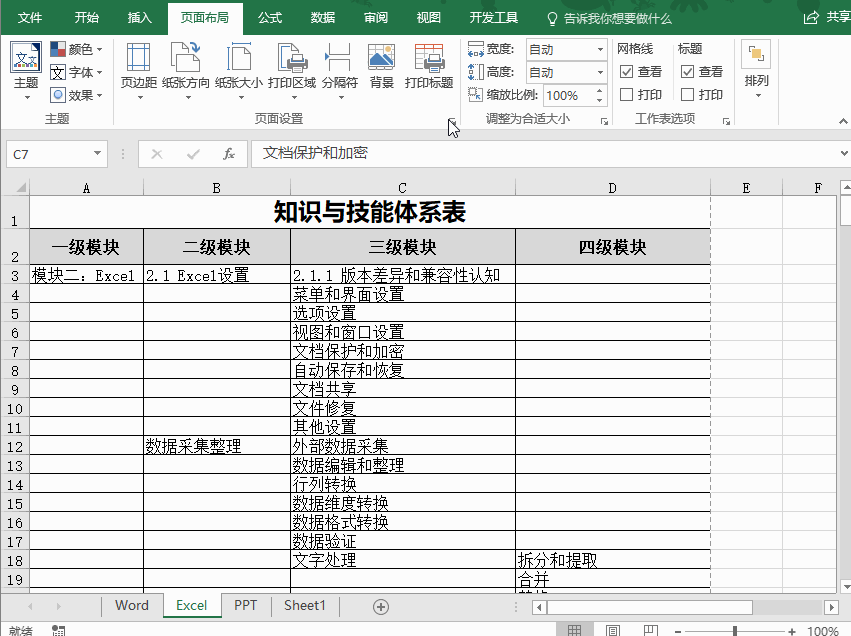The height and width of the screenshot is (636, 851).
Task: Enable 标题 打印 checkbox
Action: 687,94
